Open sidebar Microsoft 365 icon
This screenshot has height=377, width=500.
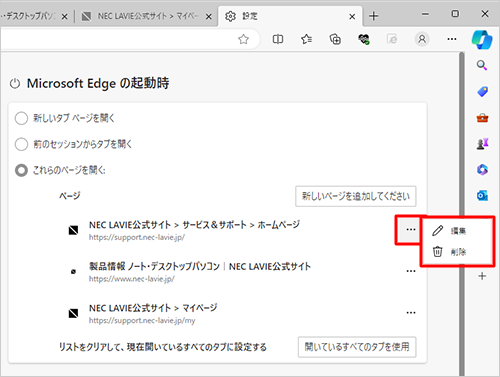(x=482, y=170)
